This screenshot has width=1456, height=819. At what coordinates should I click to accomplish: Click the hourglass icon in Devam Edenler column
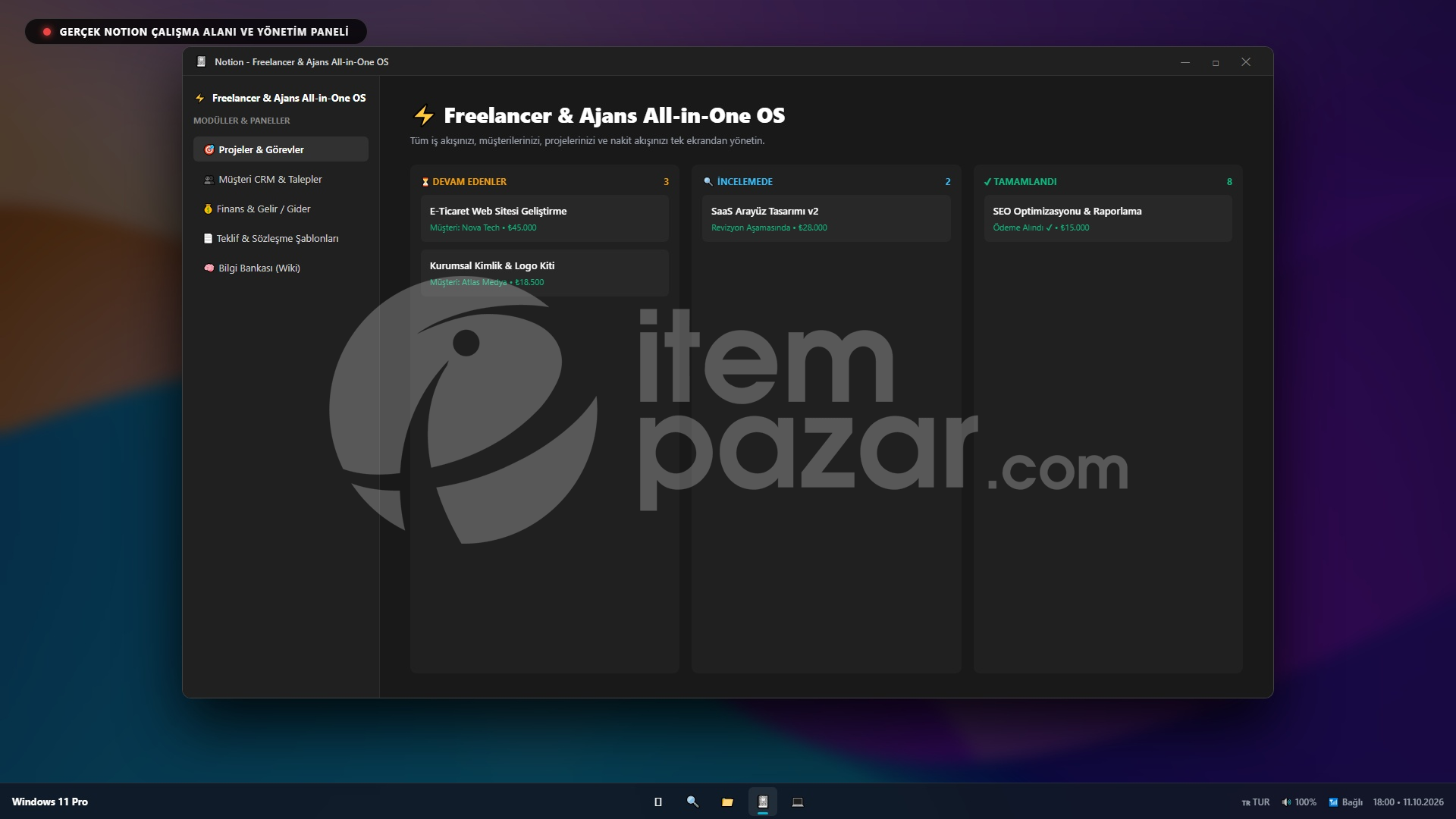[425, 182]
